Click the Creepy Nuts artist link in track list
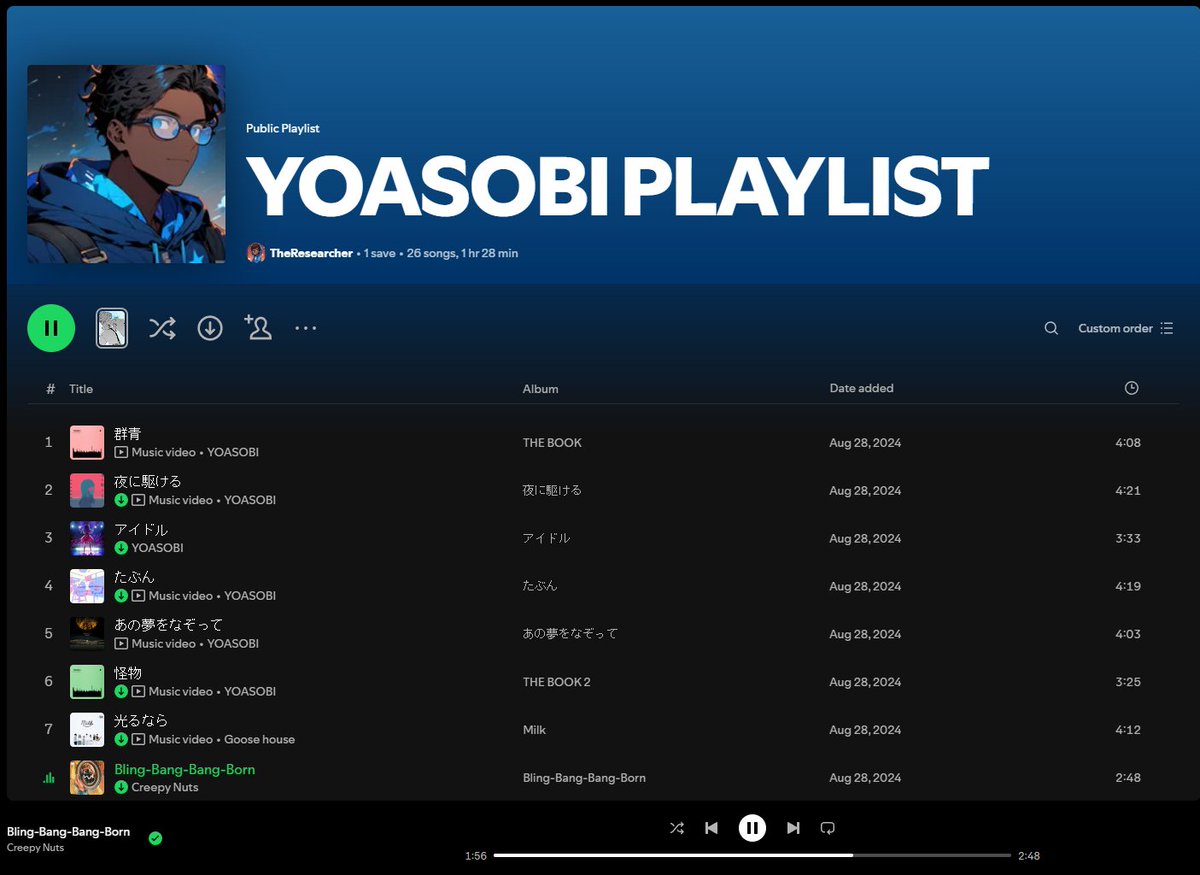Viewport: 1200px width, 875px height. (x=165, y=788)
